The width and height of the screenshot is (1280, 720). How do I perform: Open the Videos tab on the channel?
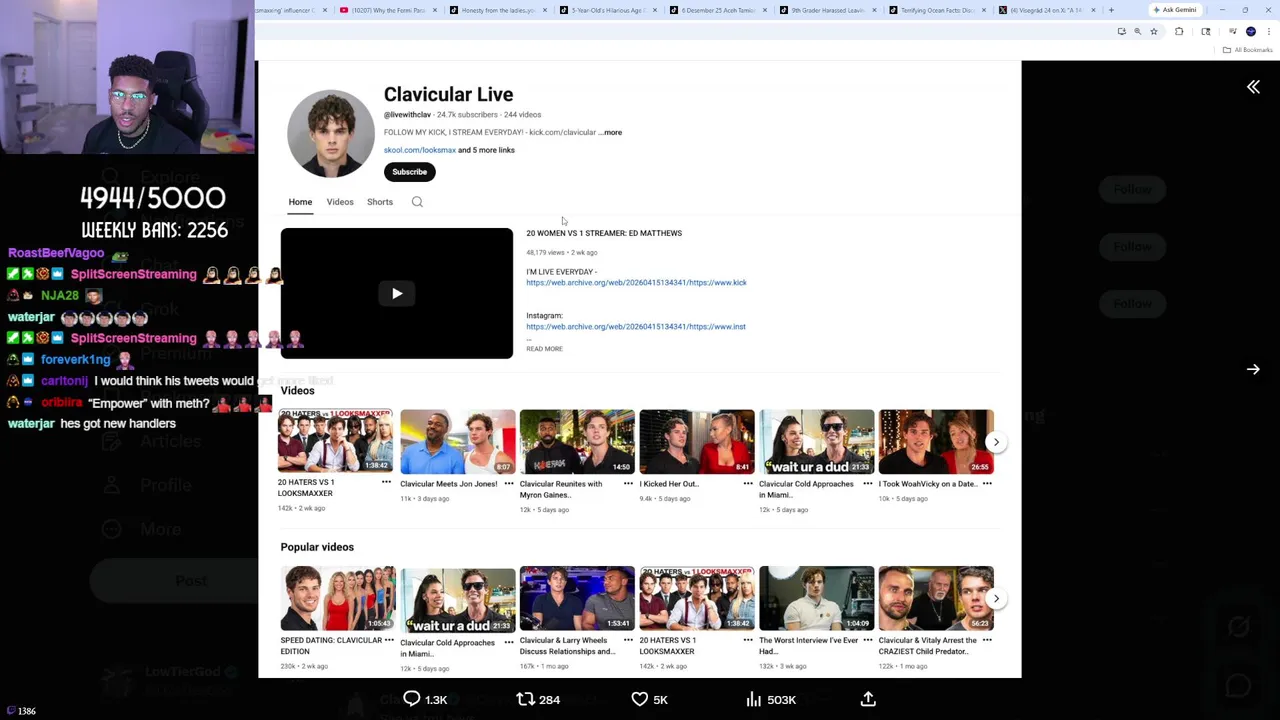(x=340, y=202)
